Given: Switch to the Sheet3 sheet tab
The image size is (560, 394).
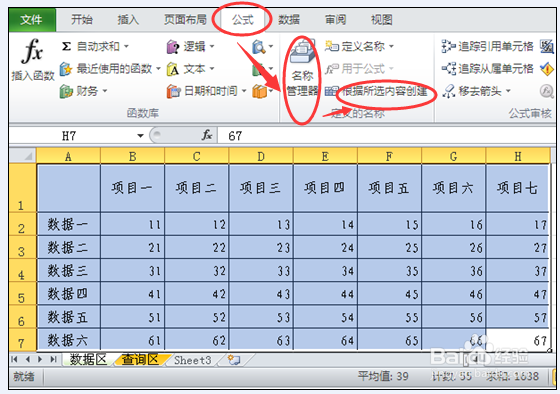Looking at the screenshot, I should (193, 360).
